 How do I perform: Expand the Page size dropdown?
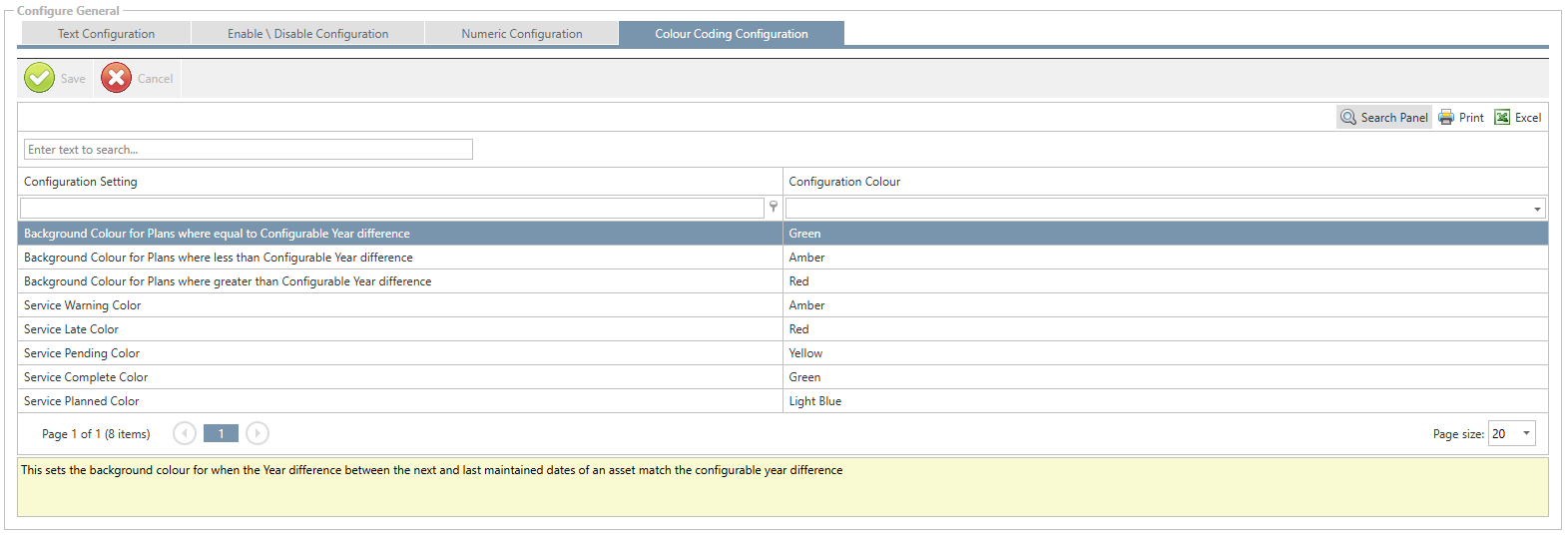click(1526, 433)
